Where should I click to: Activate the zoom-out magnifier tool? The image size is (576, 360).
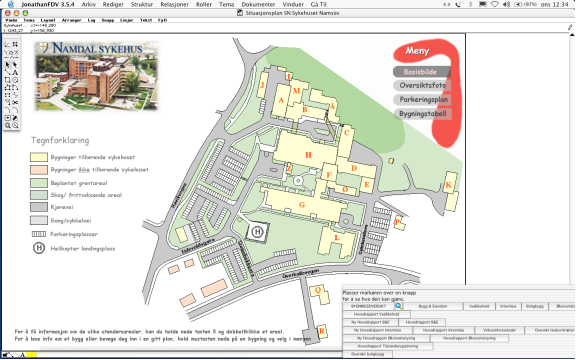pos(15,125)
